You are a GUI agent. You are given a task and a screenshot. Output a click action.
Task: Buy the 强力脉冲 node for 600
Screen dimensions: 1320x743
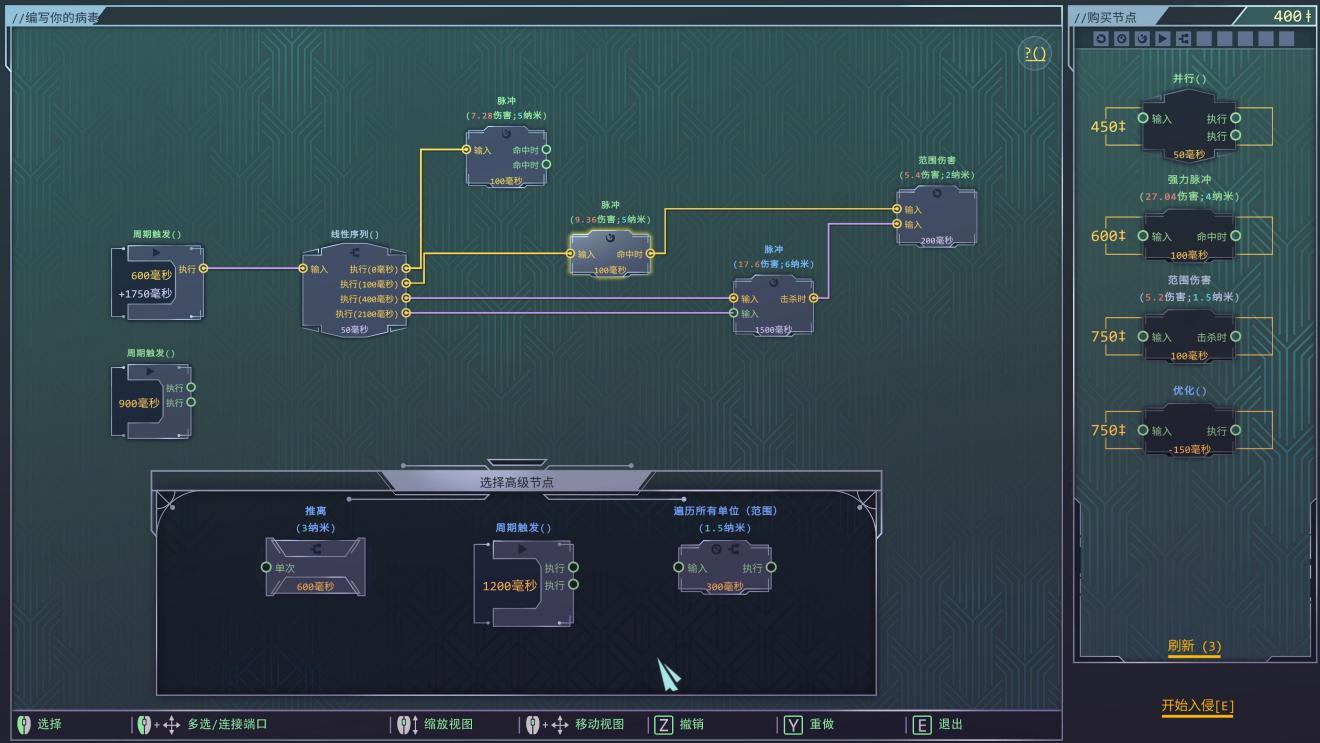pos(1189,236)
